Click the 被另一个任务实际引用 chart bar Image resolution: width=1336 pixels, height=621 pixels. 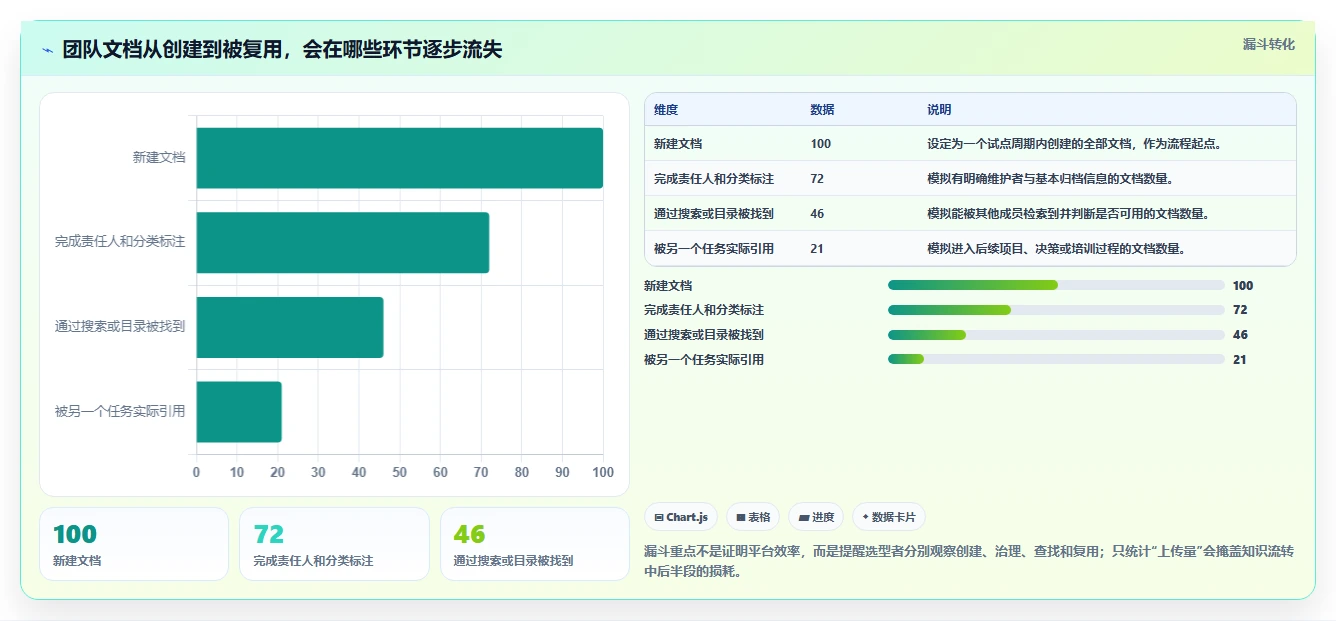[x=239, y=412]
